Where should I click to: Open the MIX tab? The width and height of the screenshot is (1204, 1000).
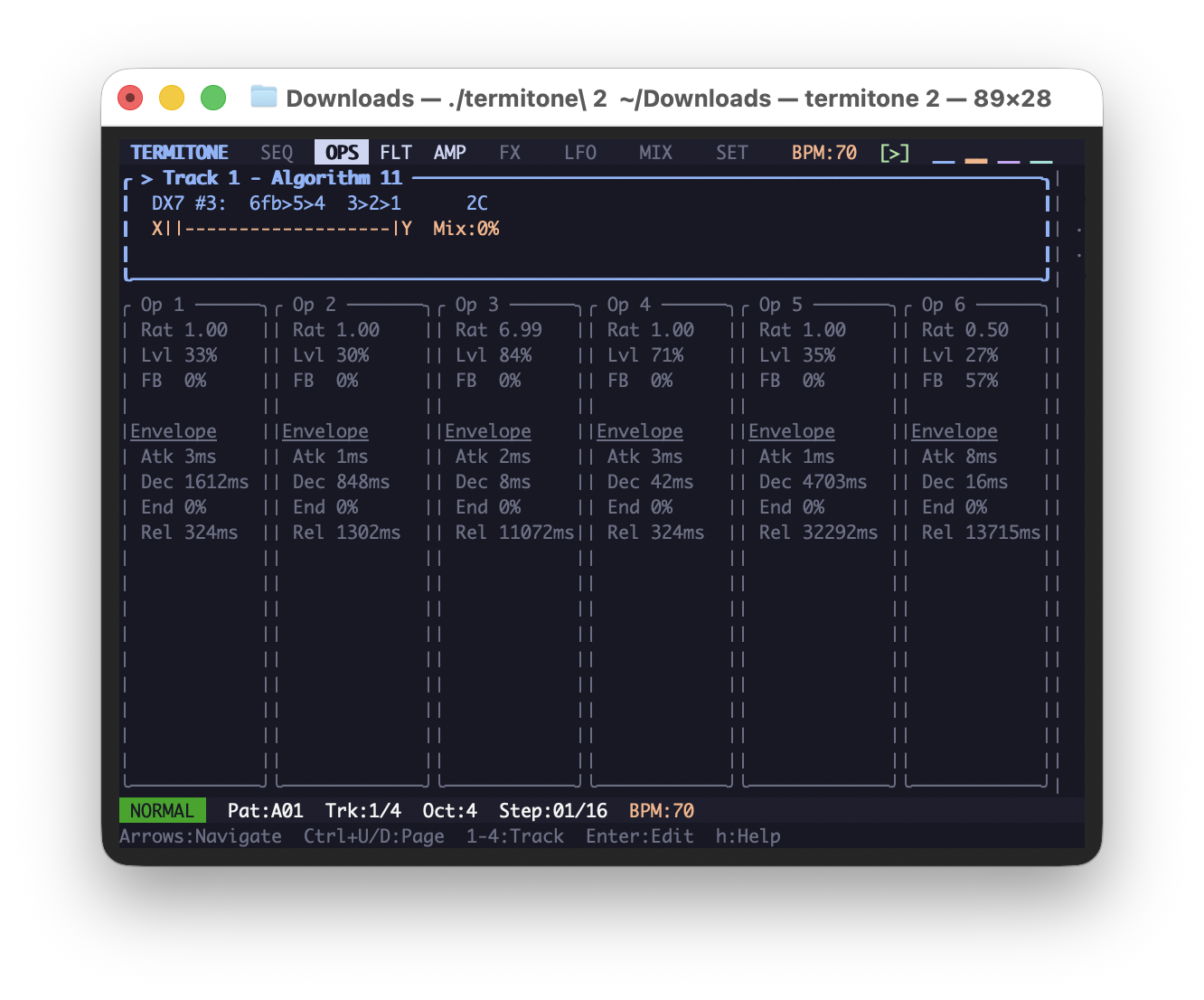tap(655, 153)
